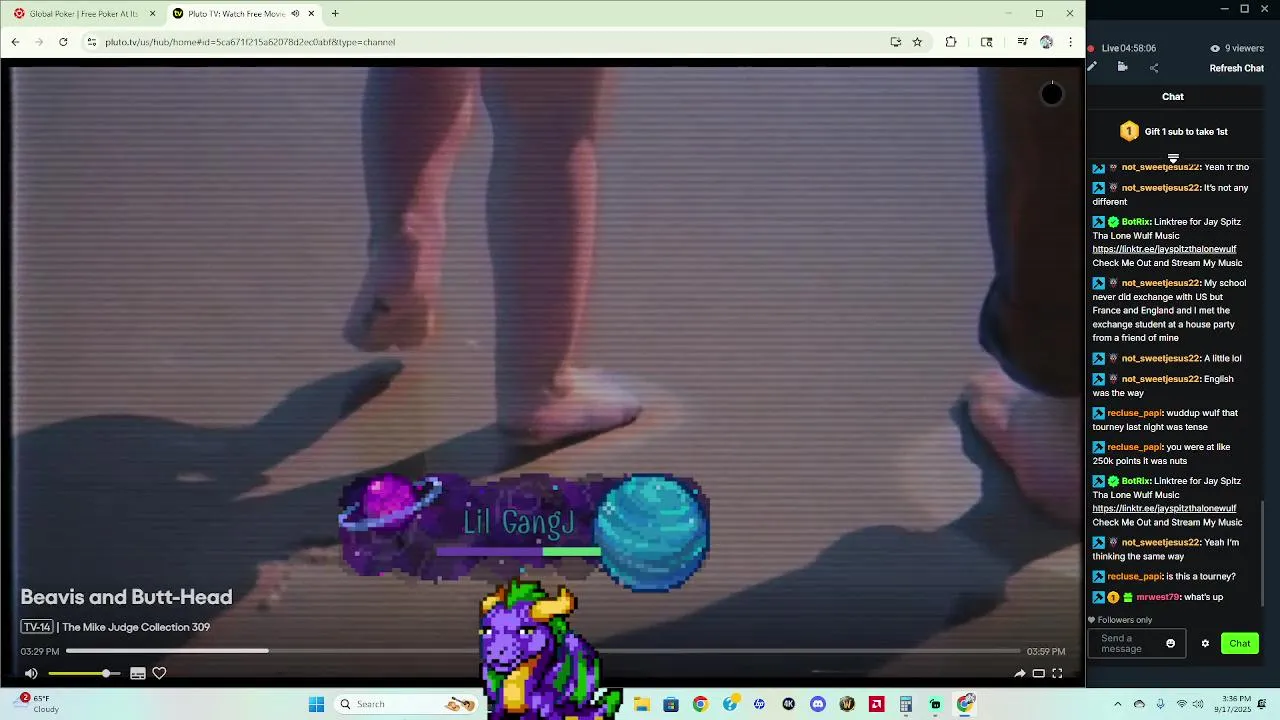The width and height of the screenshot is (1280, 720).
Task: Open chat settings gear
Action: tap(1205, 644)
